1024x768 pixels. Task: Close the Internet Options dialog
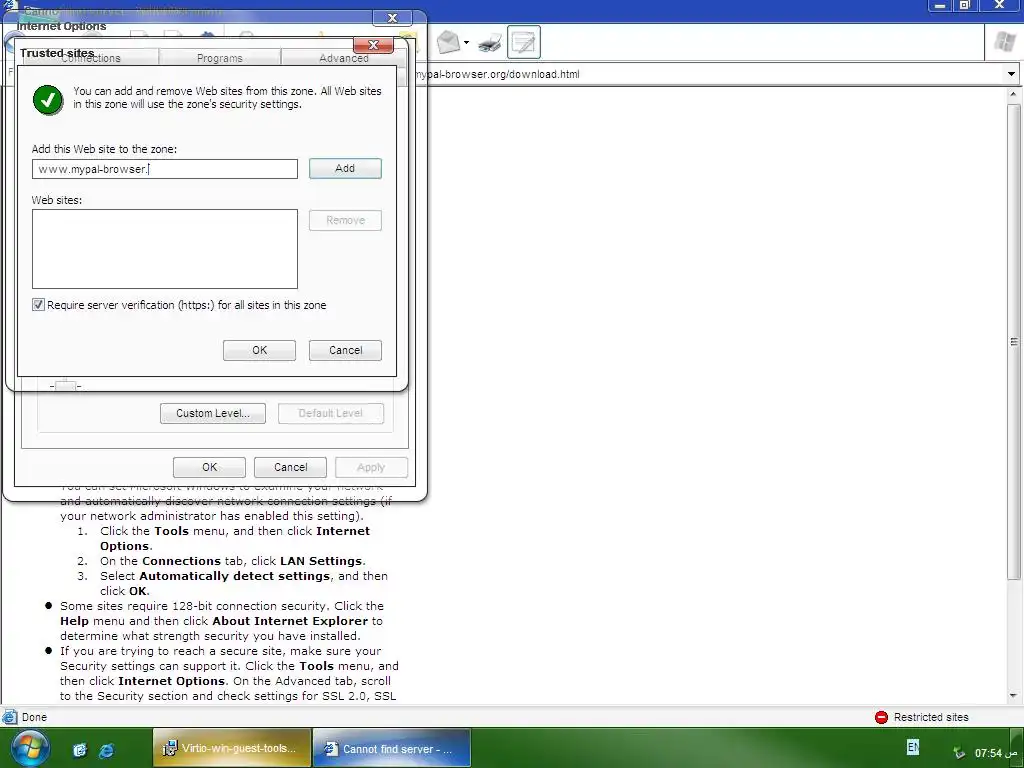pos(392,18)
